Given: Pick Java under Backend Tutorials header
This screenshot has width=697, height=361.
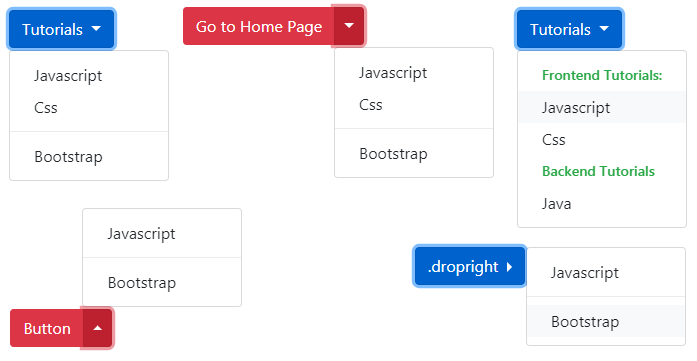Looking at the screenshot, I should tap(602, 204).
